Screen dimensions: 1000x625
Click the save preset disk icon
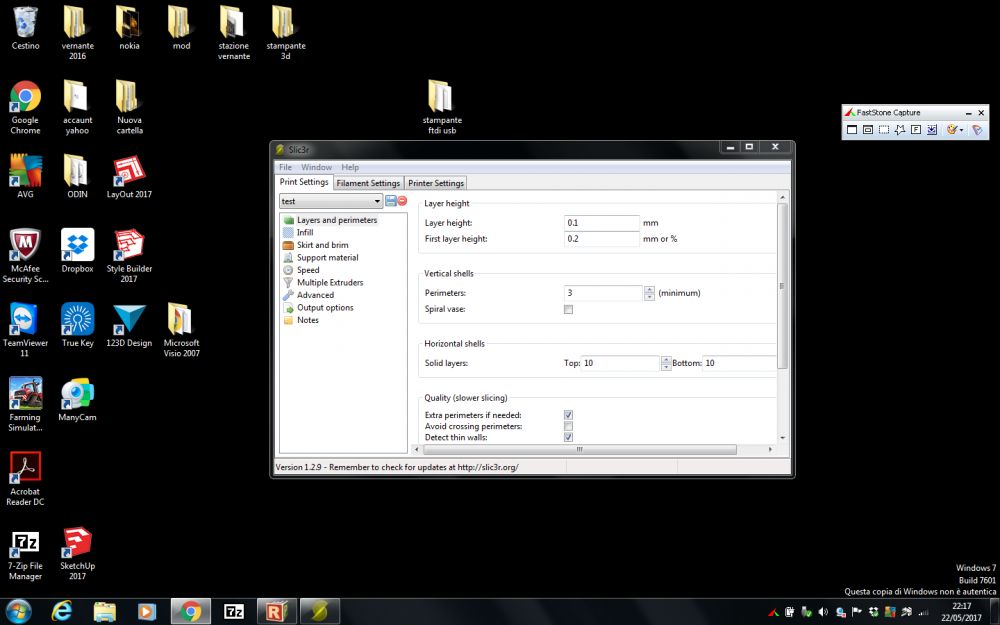tap(391, 201)
